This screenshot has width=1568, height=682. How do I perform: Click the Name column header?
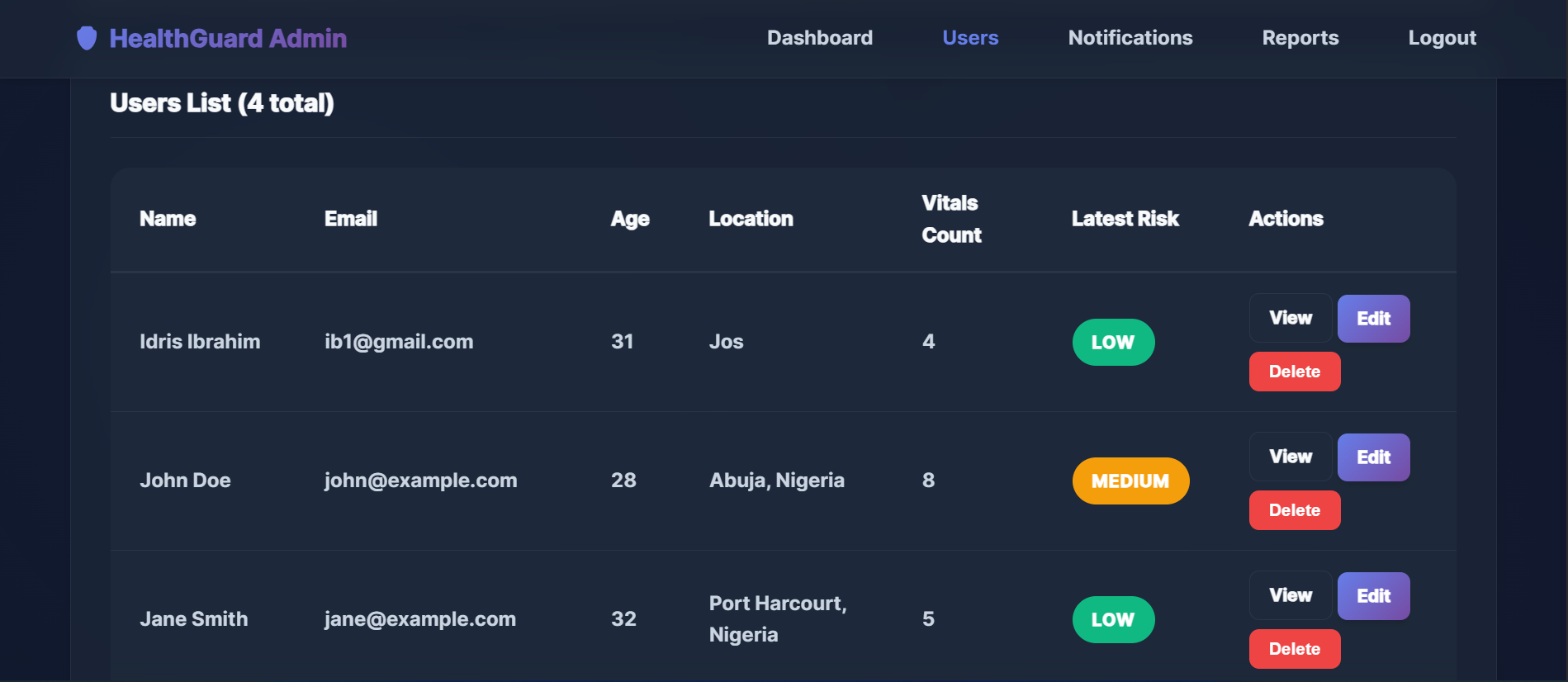point(168,219)
